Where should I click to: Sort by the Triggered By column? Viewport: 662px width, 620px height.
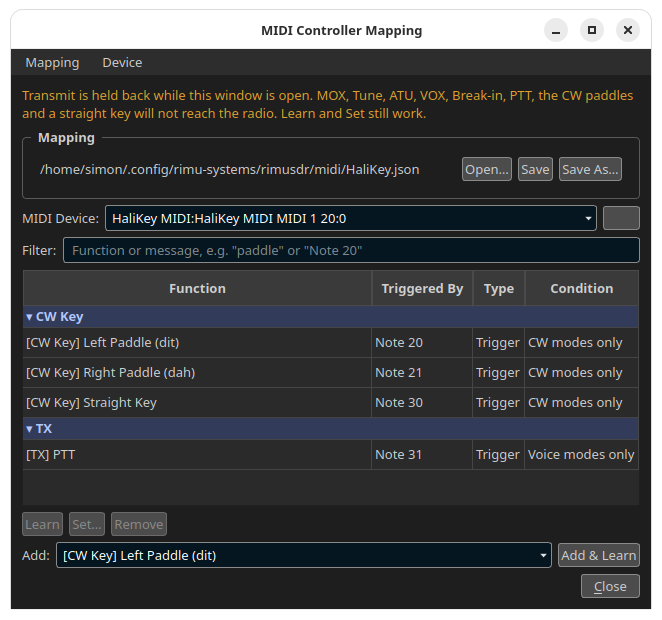pyautogui.click(x=422, y=288)
